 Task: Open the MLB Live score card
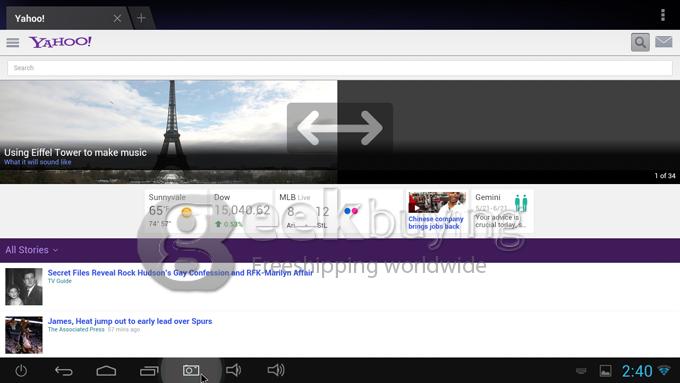pos(307,211)
